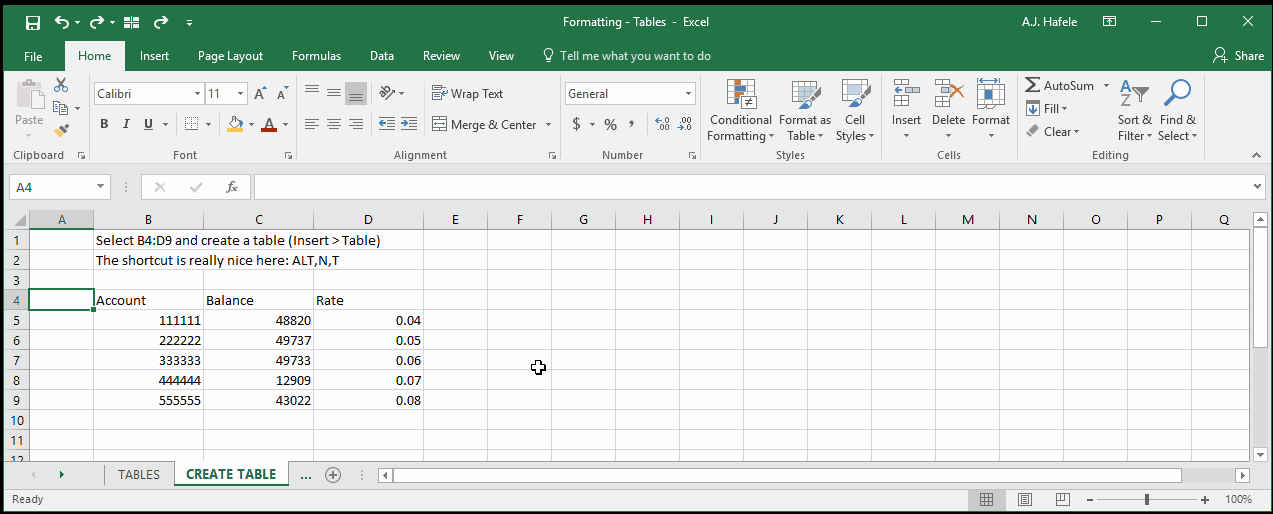Toggle Italic formatting

[126, 124]
